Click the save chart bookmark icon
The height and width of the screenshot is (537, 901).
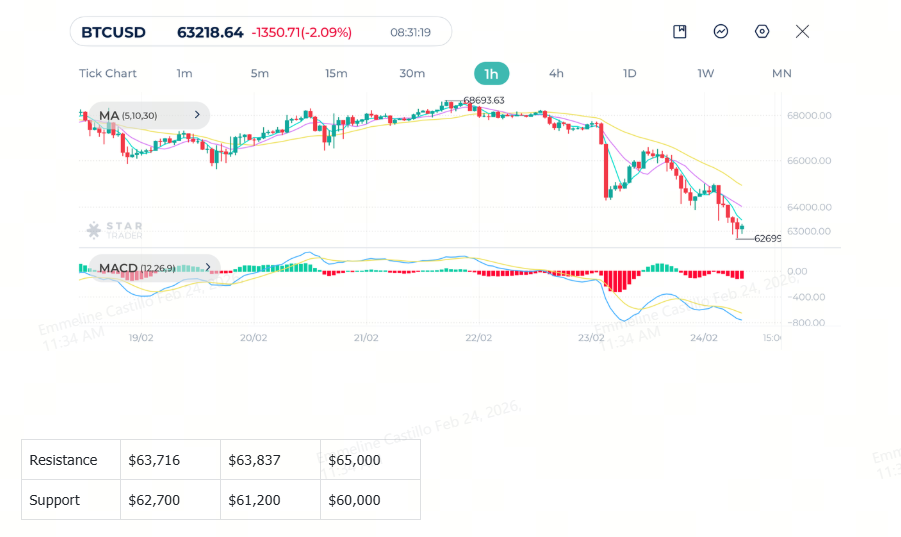coord(680,32)
